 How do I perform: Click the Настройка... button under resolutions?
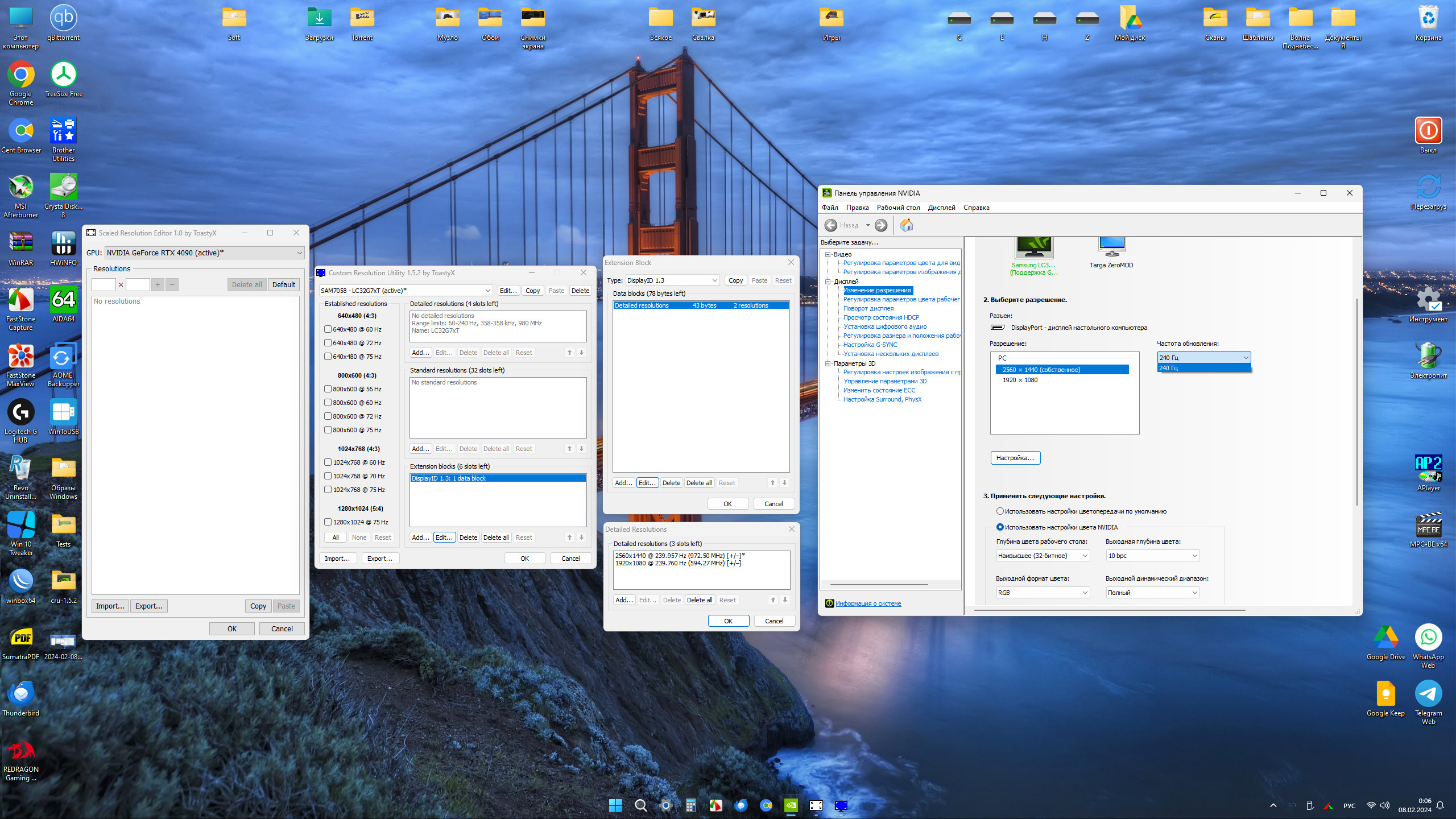(x=1015, y=458)
